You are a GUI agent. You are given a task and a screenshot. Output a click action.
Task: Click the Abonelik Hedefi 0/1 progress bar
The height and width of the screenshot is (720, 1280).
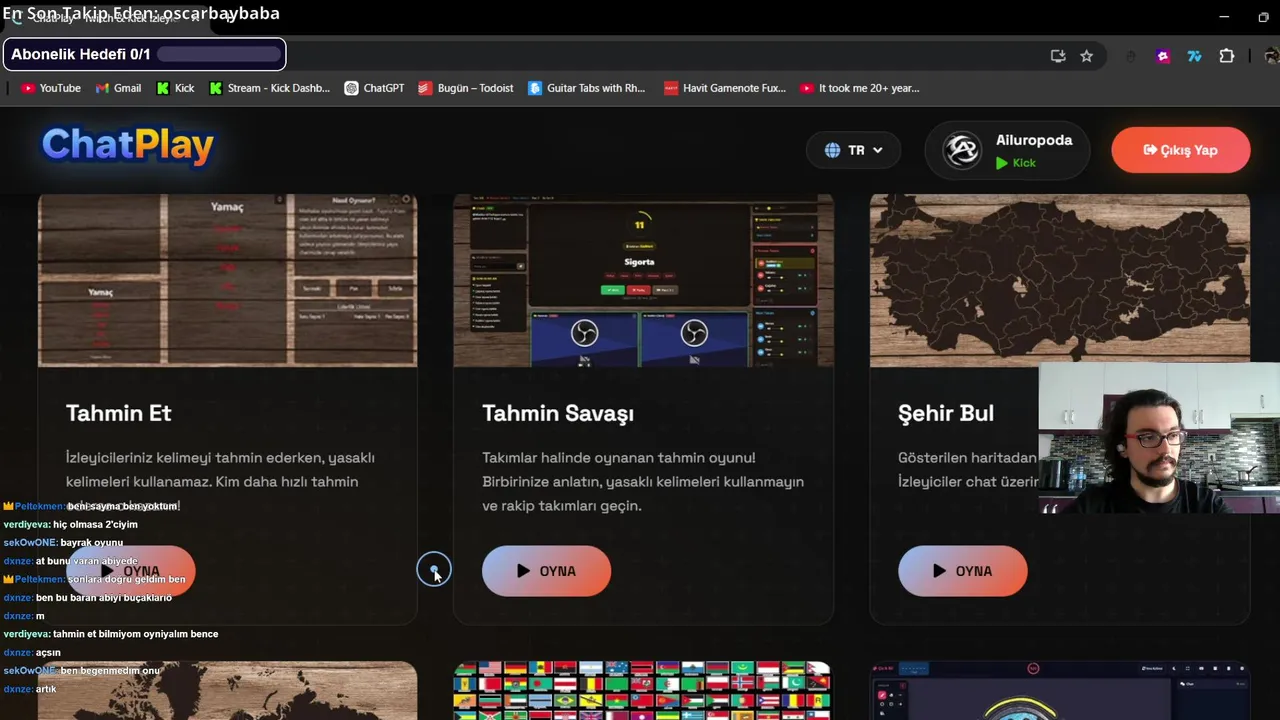(219, 54)
